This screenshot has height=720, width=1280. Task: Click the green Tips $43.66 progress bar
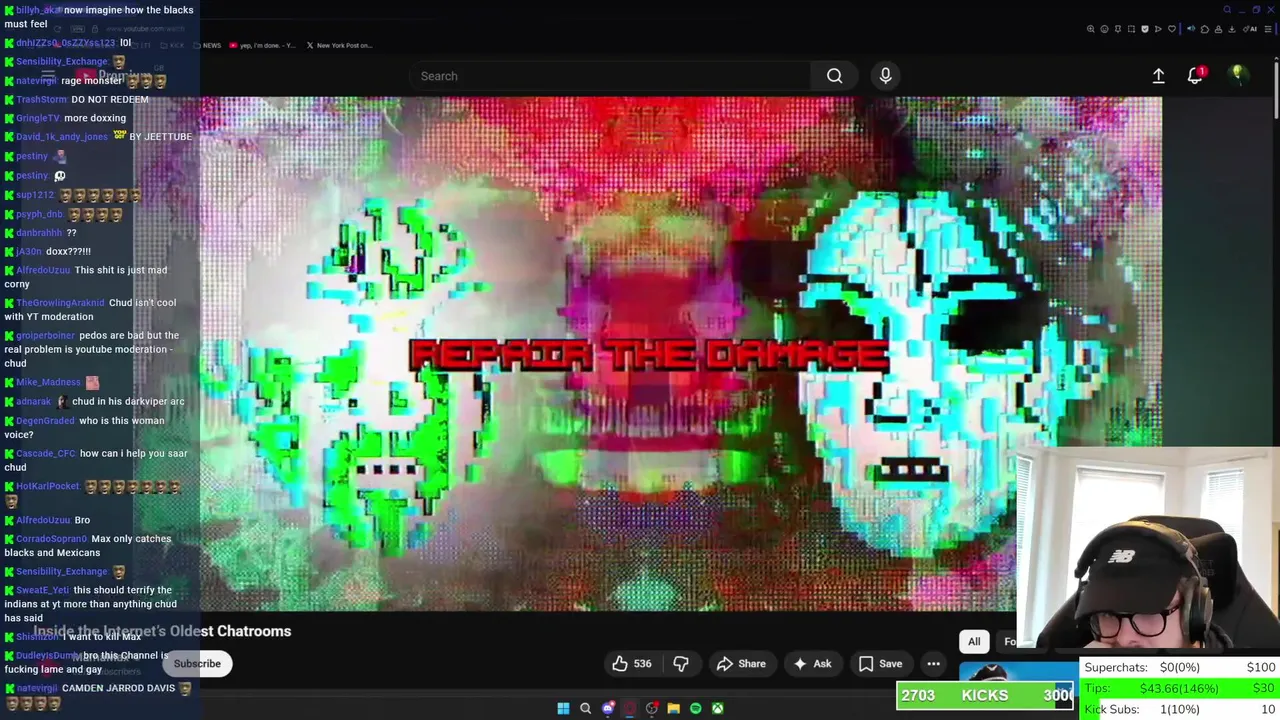coord(1180,688)
